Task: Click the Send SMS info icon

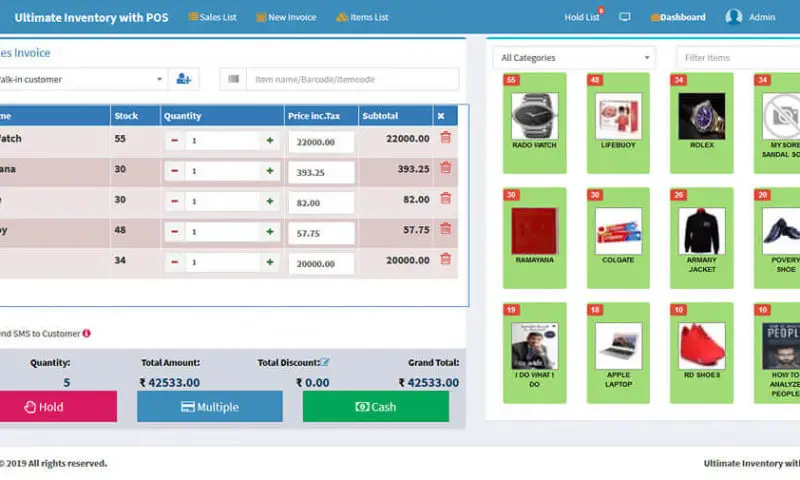Action: click(x=87, y=333)
